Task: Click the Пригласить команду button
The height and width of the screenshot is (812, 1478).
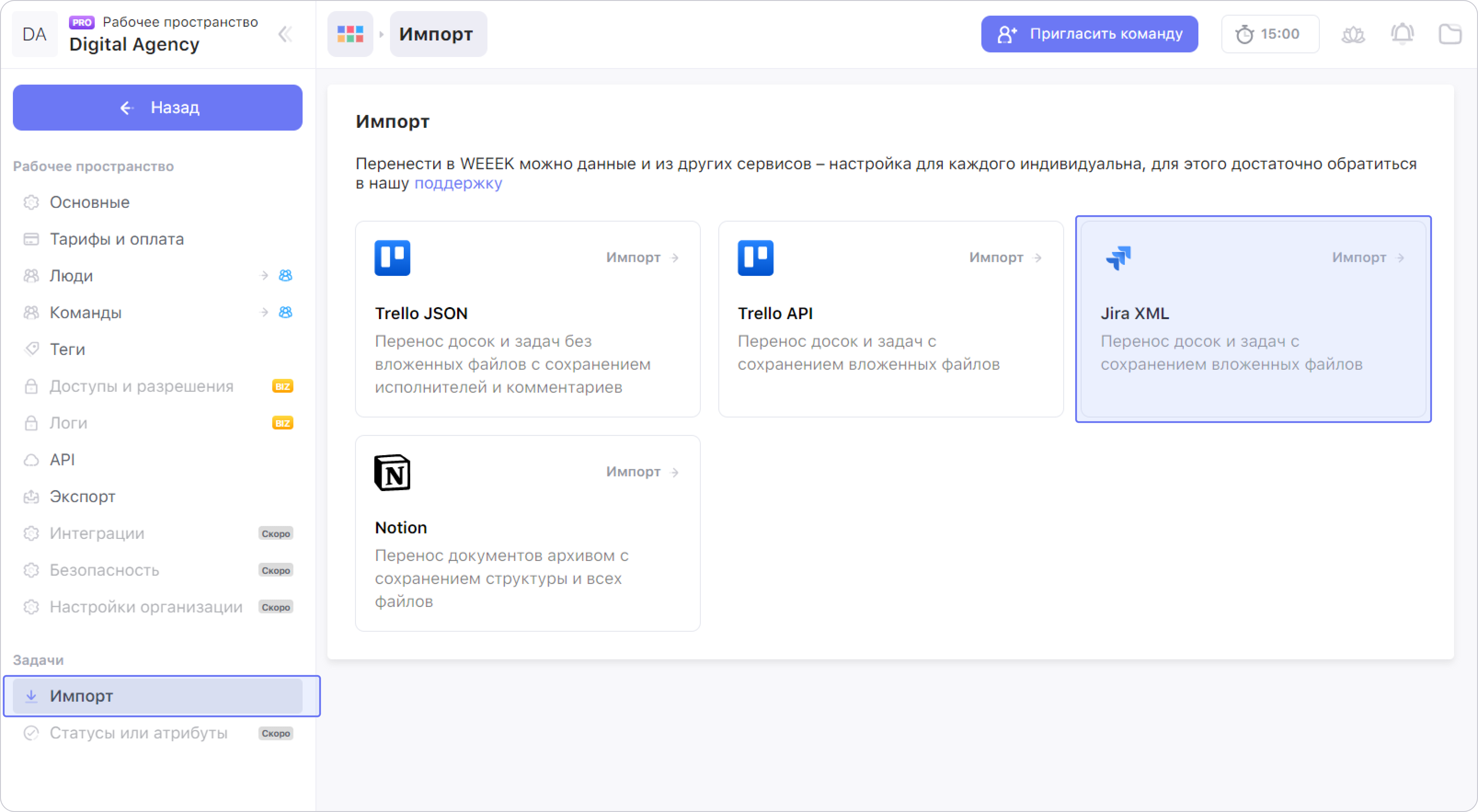Action: [x=1089, y=34]
